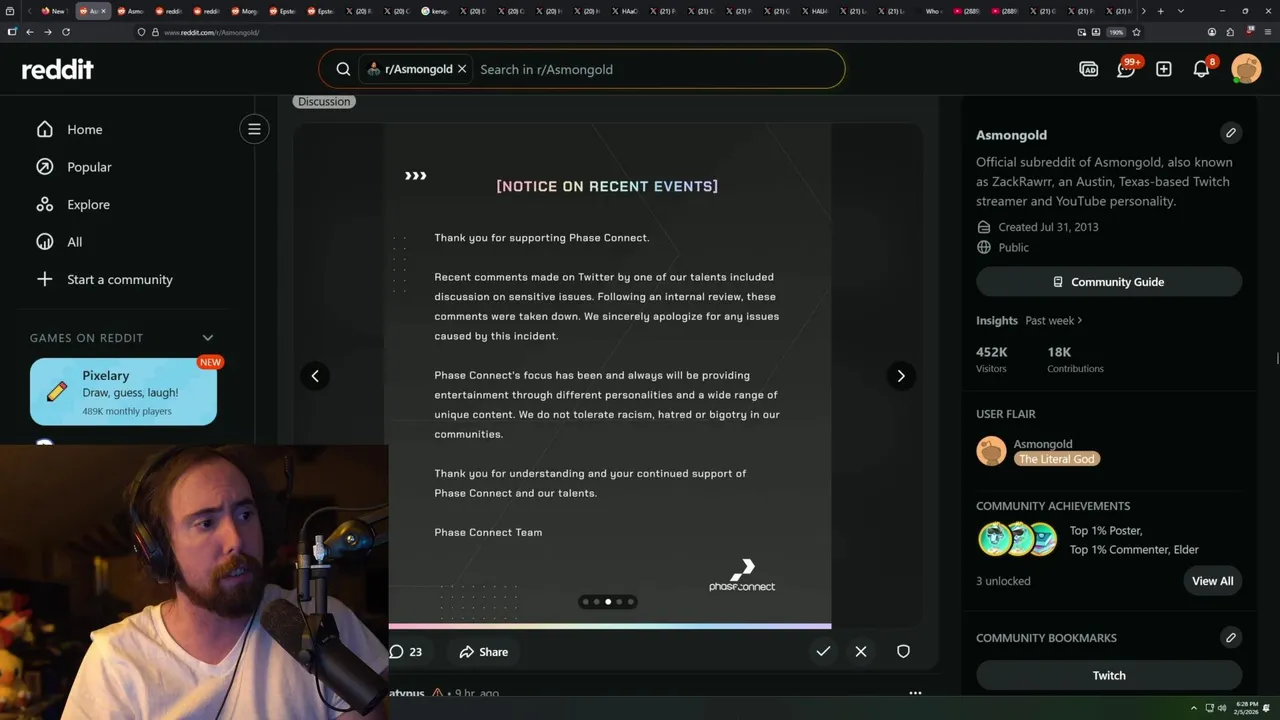
Task: Open the Firefox account icon
Action: point(1211,32)
